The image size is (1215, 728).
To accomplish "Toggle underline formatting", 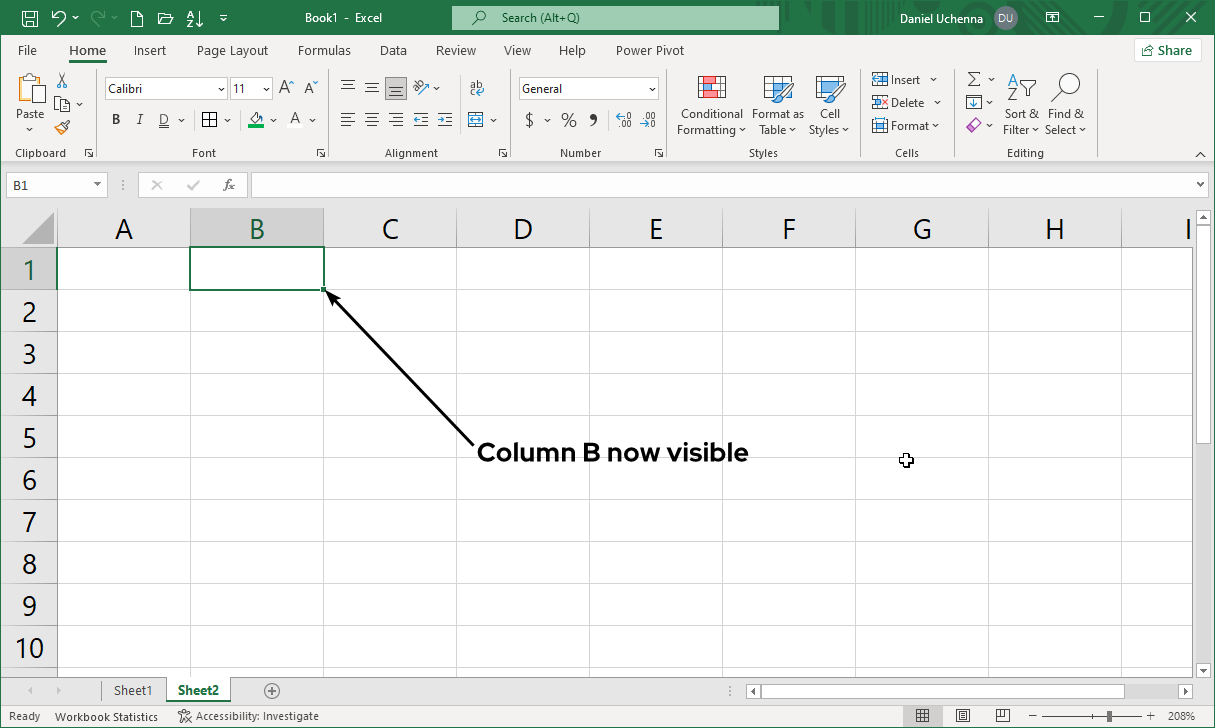I will [x=161, y=119].
